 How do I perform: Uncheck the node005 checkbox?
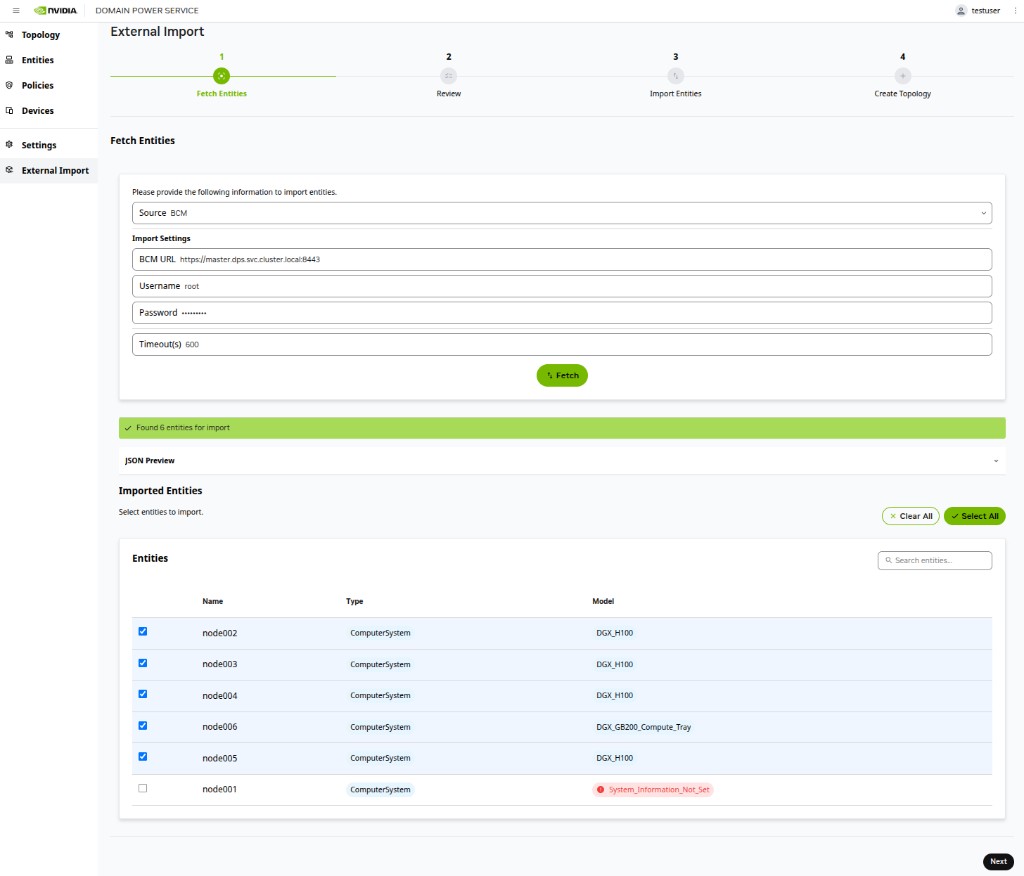(x=142, y=757)
